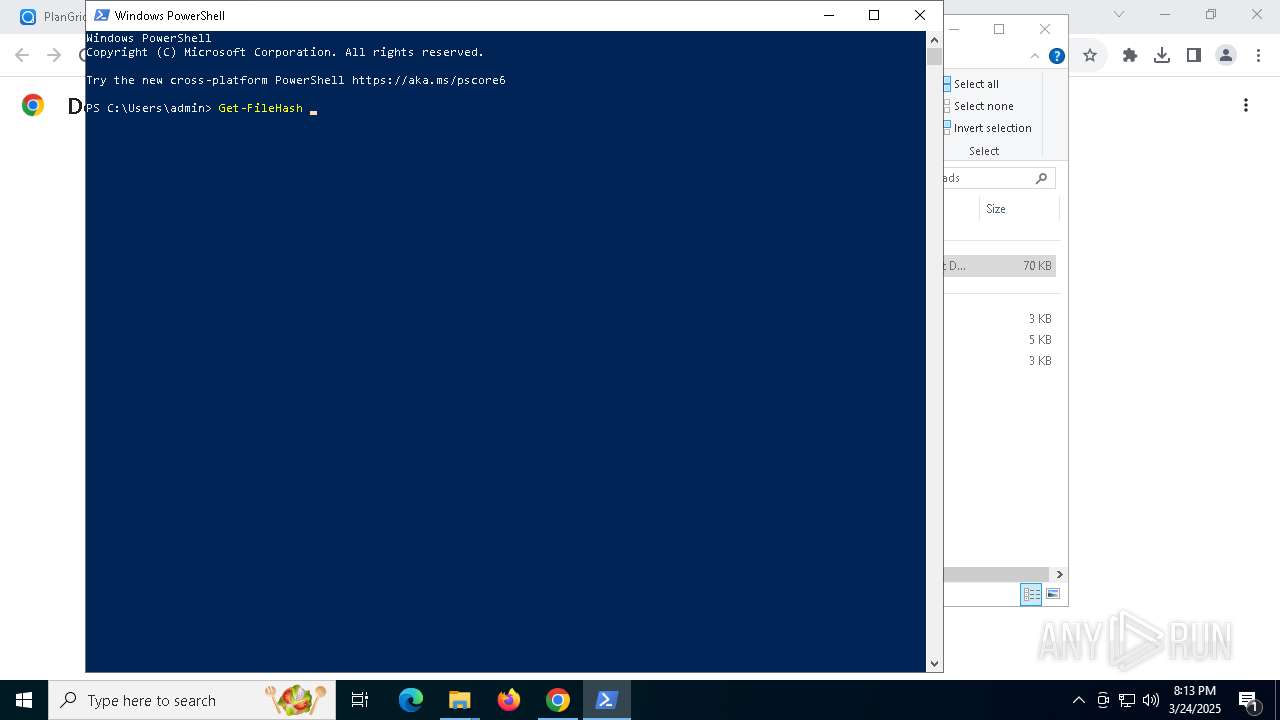The height and width of the screenshot is (720, 1280).
Task: Restore down the Chrome window
Action: 1211,14
